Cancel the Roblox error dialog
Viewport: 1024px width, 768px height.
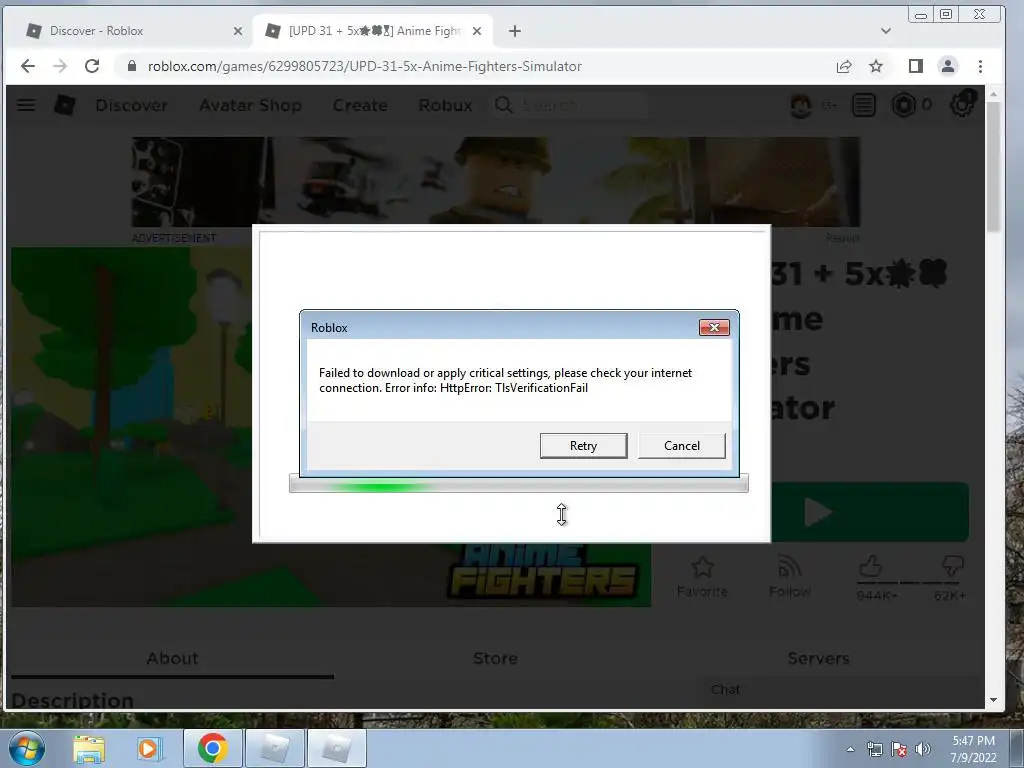[x=681, y=445]
